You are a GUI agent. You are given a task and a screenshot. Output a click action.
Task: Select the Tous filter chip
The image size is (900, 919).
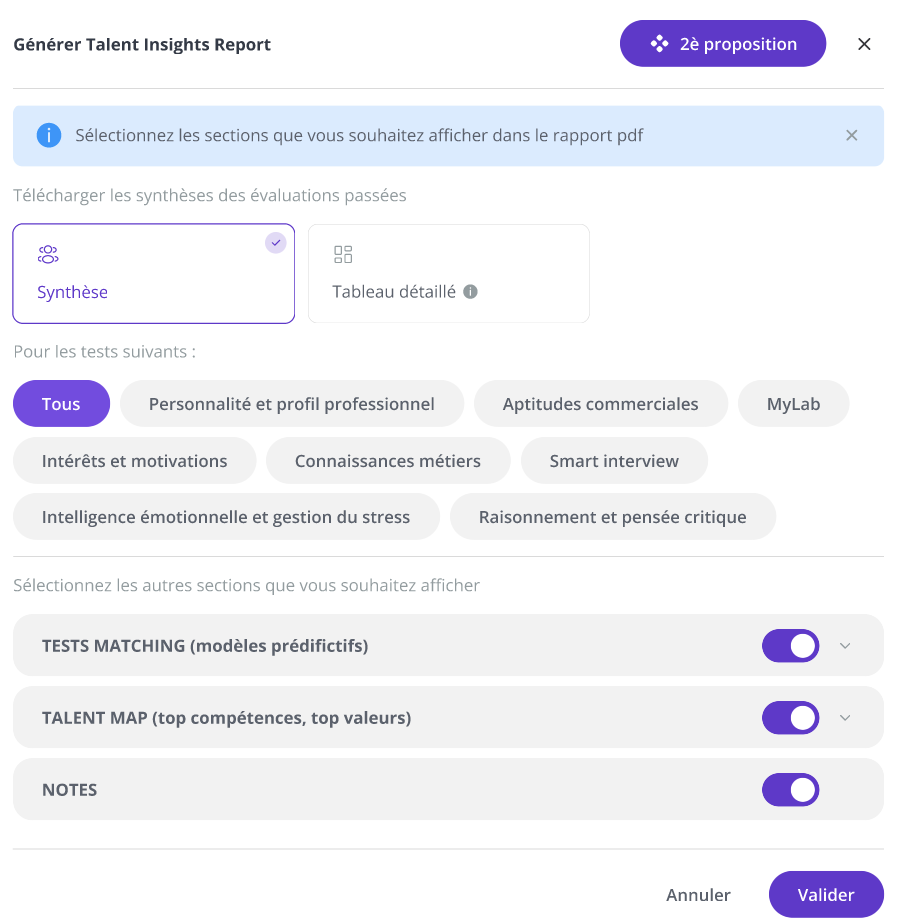(62, 404)
